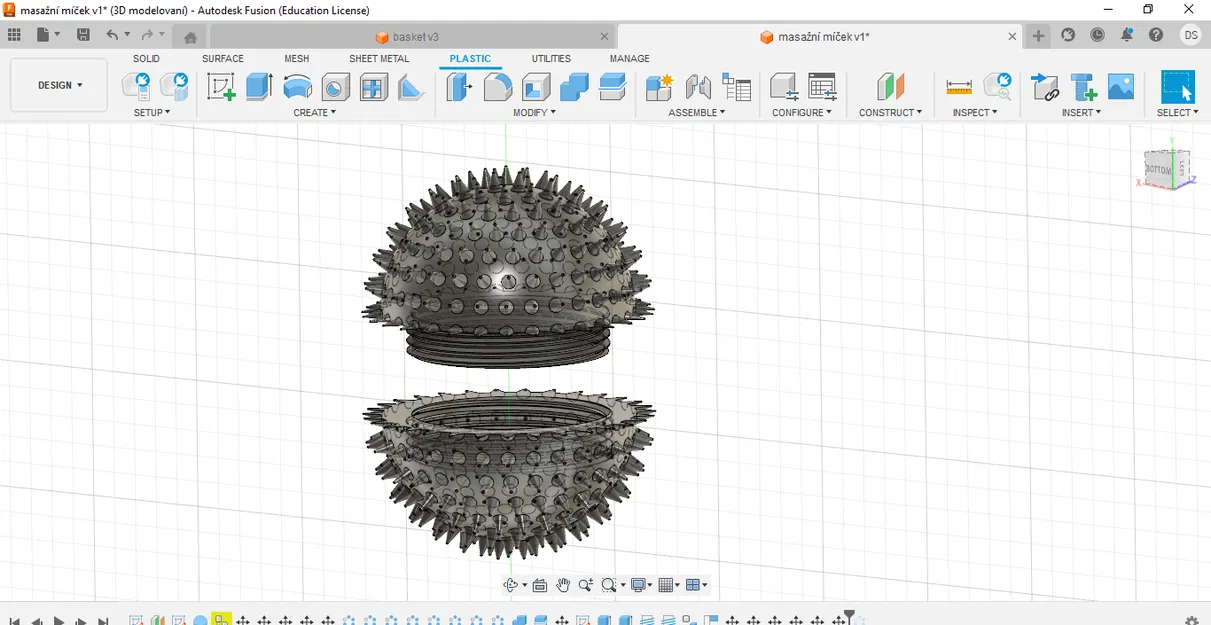Click the Insert Canvas image icon

click(x=1121, y=87)
